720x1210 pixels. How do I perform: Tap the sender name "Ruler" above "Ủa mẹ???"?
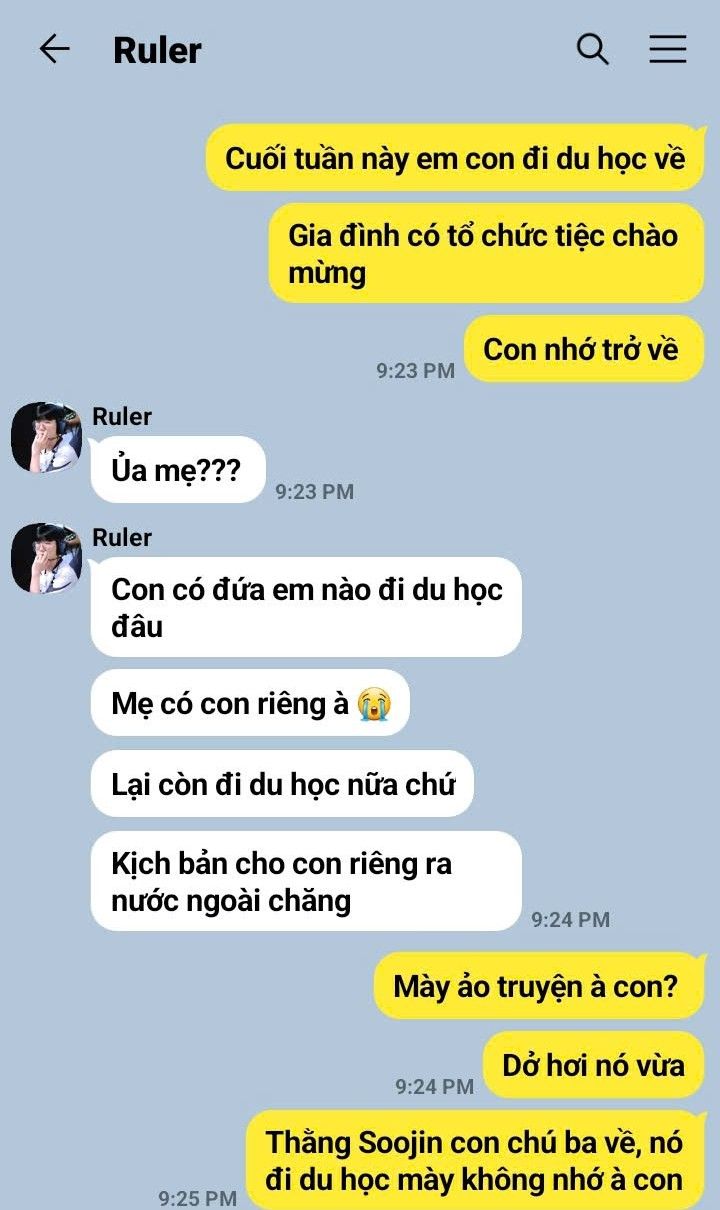[122, 416]
